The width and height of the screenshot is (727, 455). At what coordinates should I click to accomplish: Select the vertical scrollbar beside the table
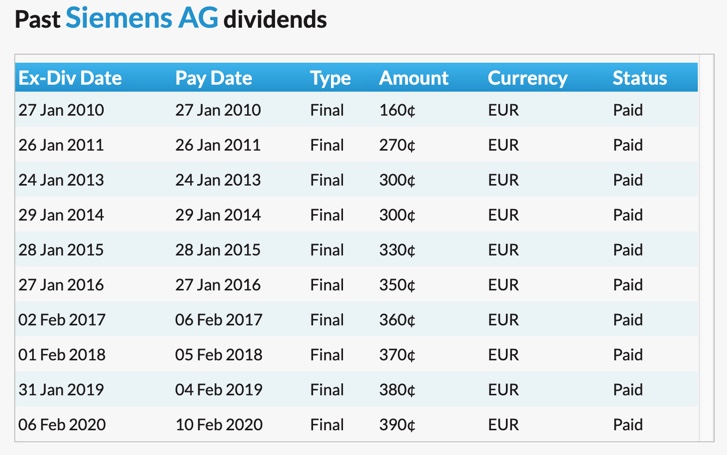(x=707, y=248)
